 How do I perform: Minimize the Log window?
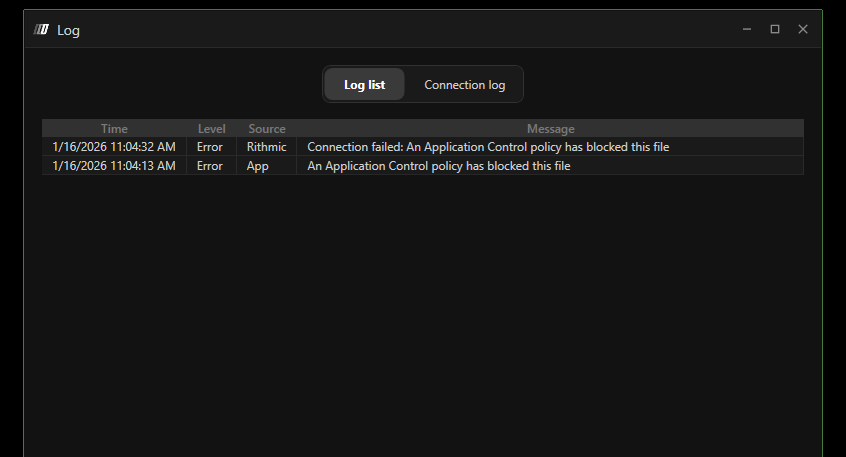(747, 30)
